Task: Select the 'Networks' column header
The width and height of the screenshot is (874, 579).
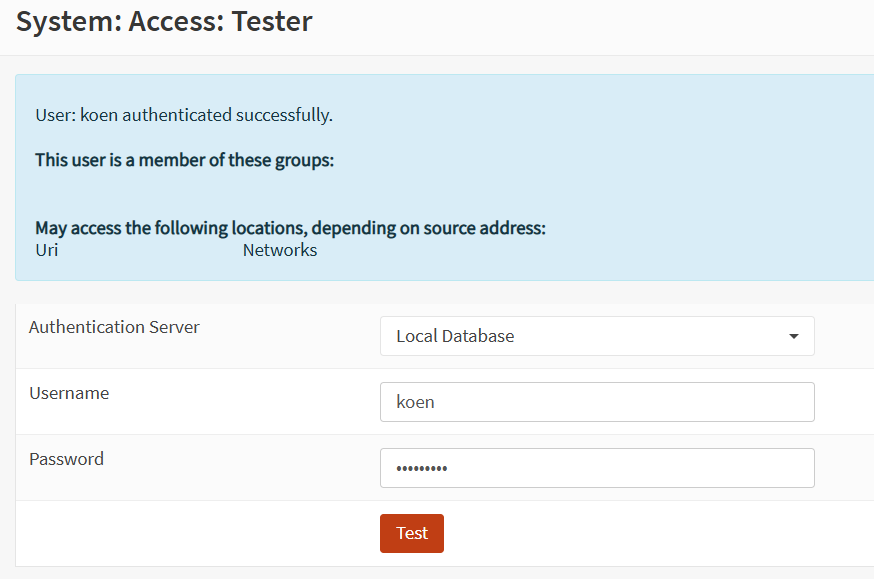Action: (x=280, y=250)
